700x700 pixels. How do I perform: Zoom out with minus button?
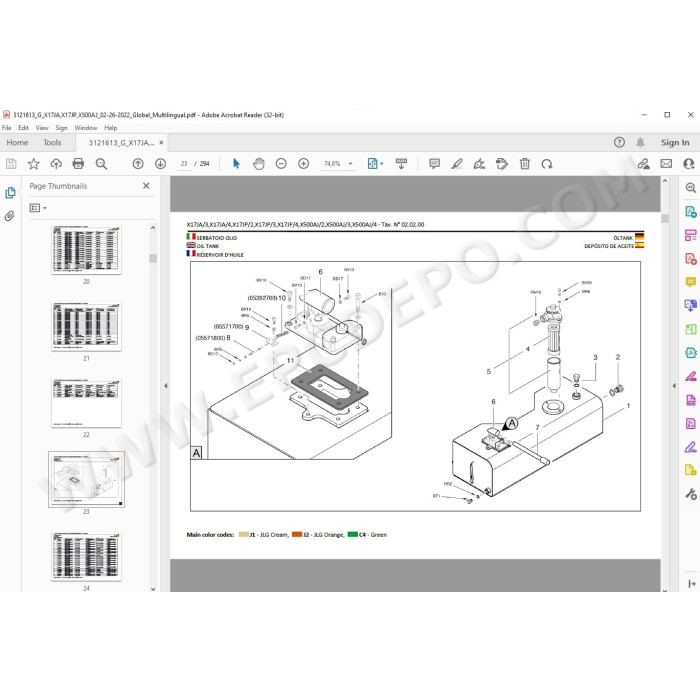click(281, 164)
